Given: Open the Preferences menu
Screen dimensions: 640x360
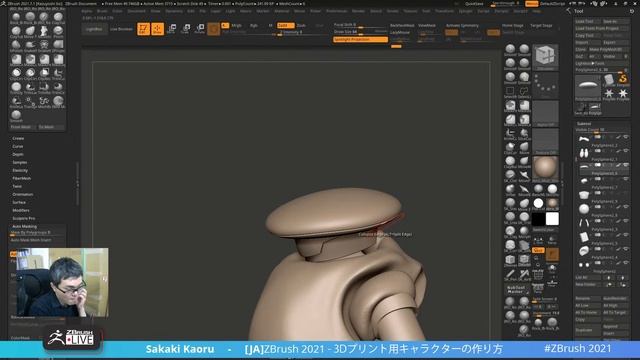Looking at the screenshot, I should click(336, 11).
